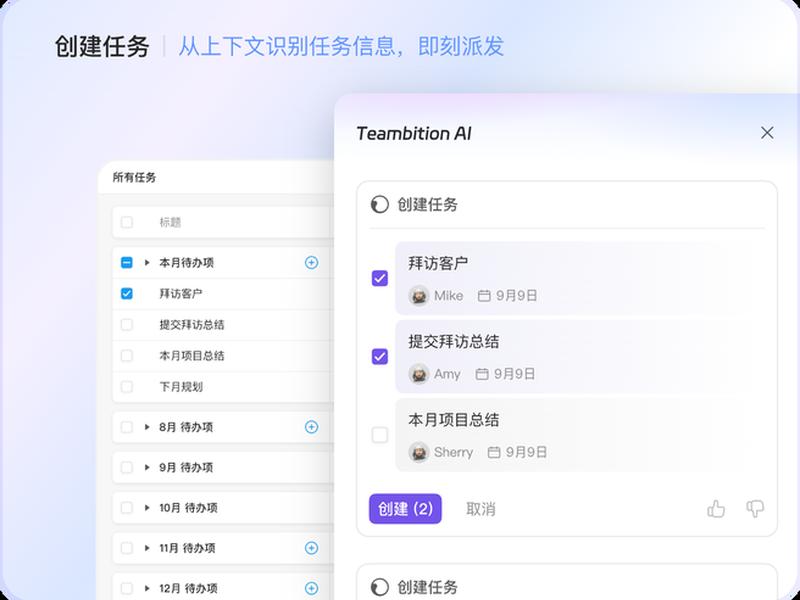
Task: Open 下月规划 task row
Action: tap(223, 387)
